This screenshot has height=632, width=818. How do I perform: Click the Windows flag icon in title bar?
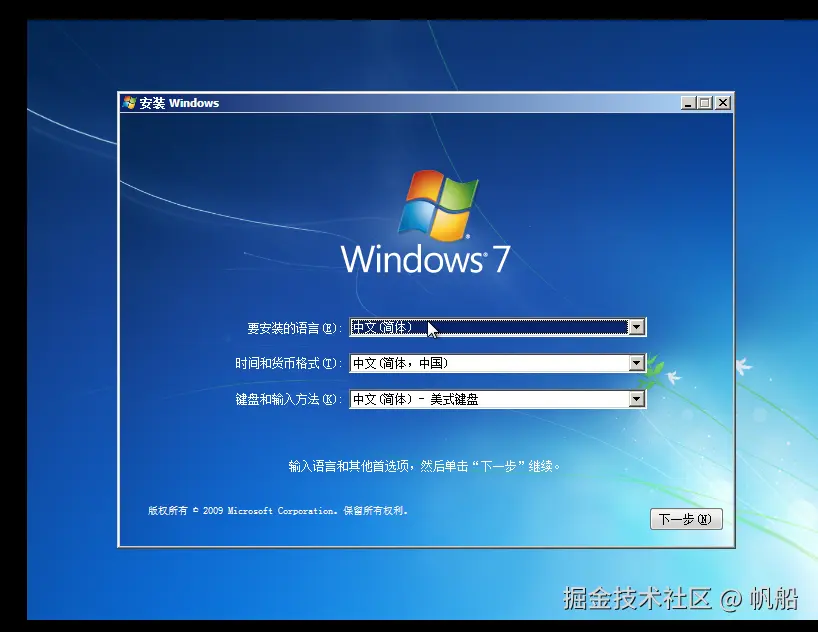pyautogui.click(x=129, y=103)
